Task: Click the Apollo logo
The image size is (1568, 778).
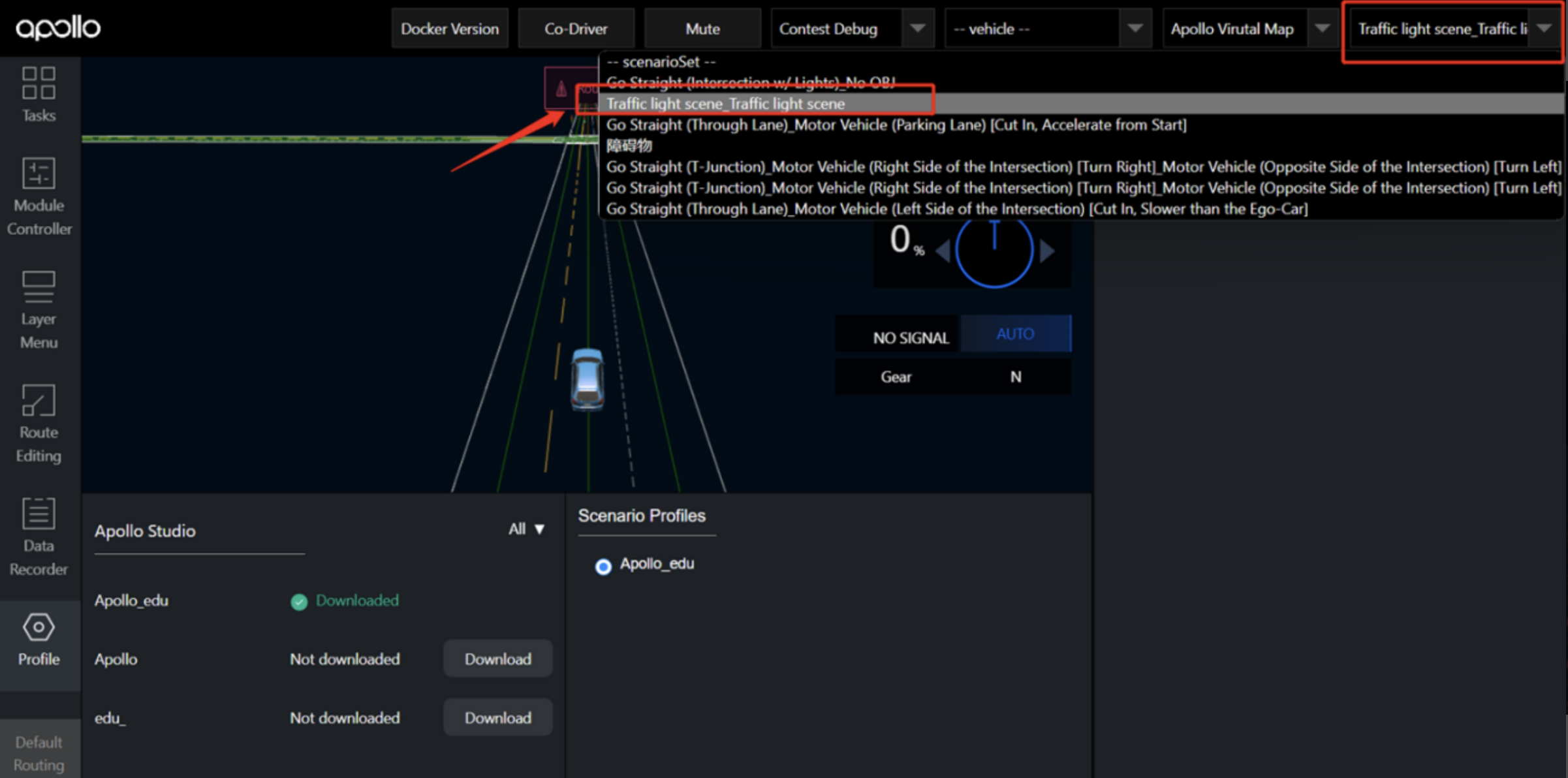Action: point(57,28)
